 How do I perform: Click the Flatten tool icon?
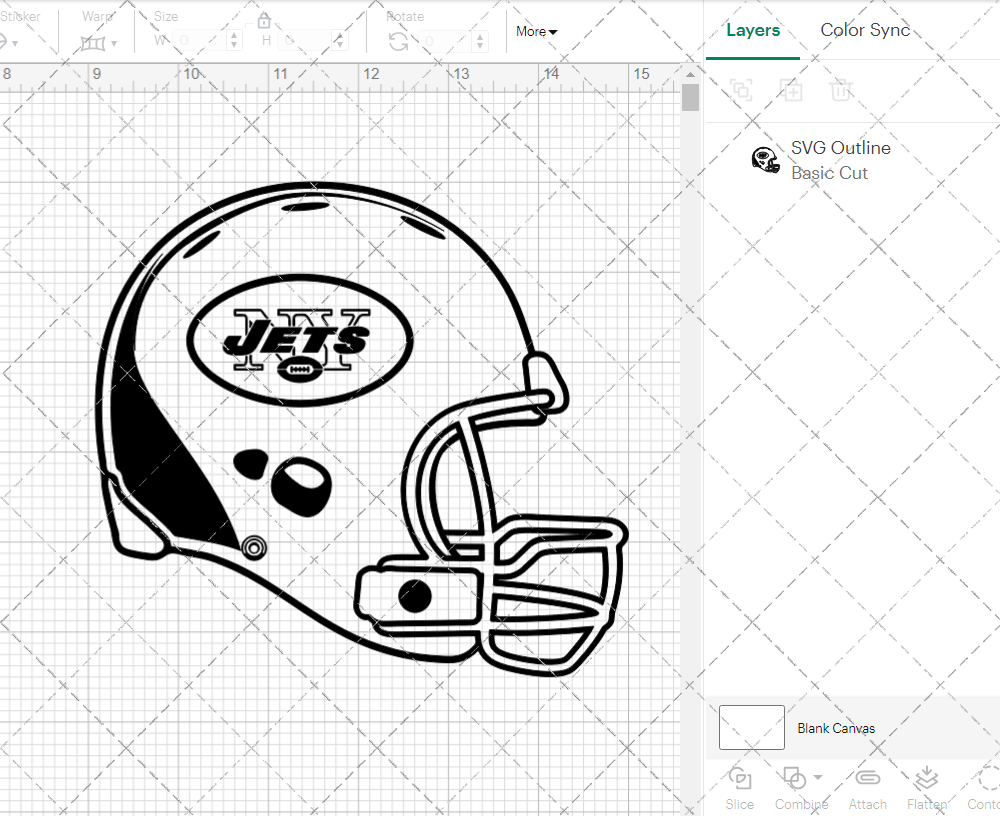927,778
